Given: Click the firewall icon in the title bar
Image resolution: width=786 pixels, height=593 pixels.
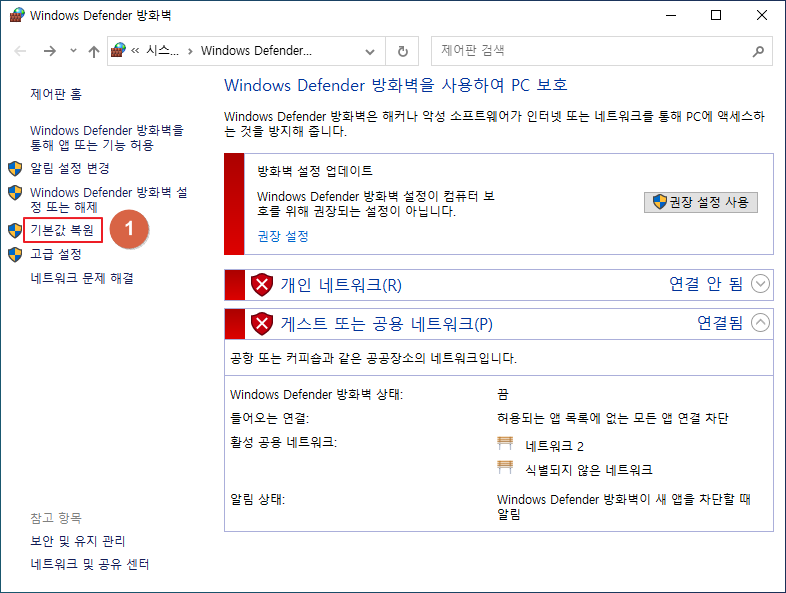Looking at the screenshot, I should pyautogui.click(x=17, y=15).
